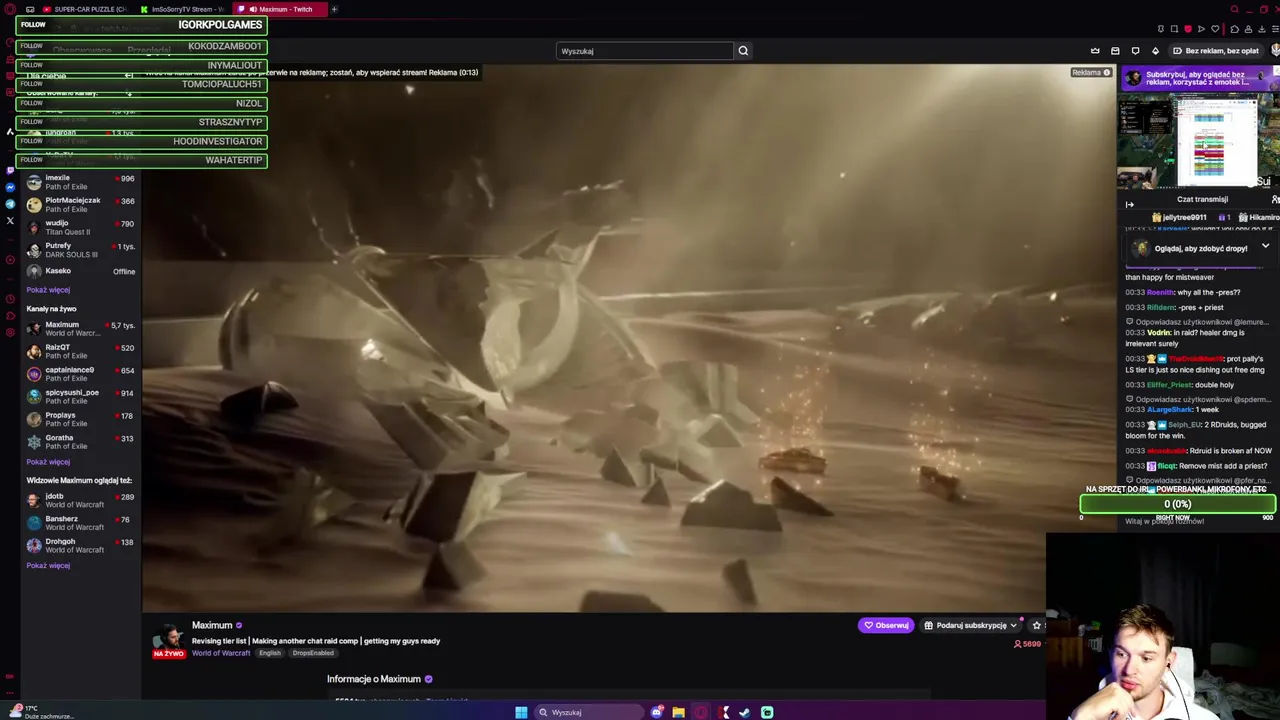Click the Windows taskbar Wyszukaj search box
1280x720 pixels.
tap(589, 712)
